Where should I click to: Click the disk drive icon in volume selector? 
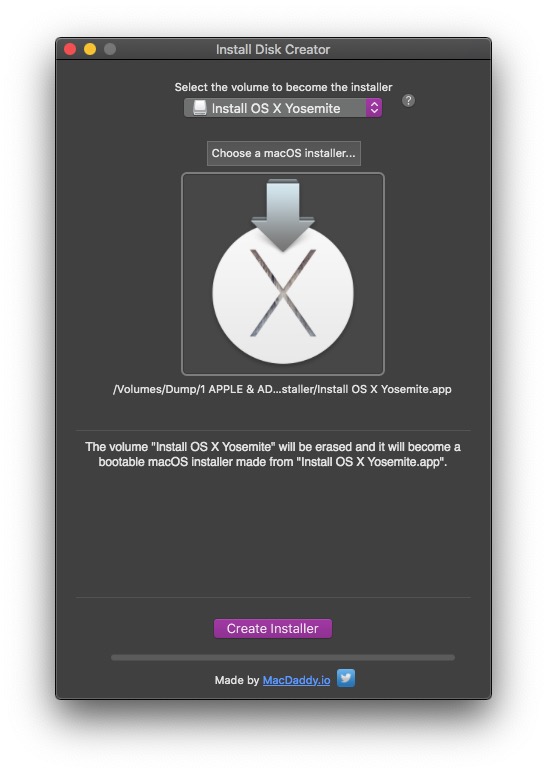pyautogui.click(x=200, y=108)
